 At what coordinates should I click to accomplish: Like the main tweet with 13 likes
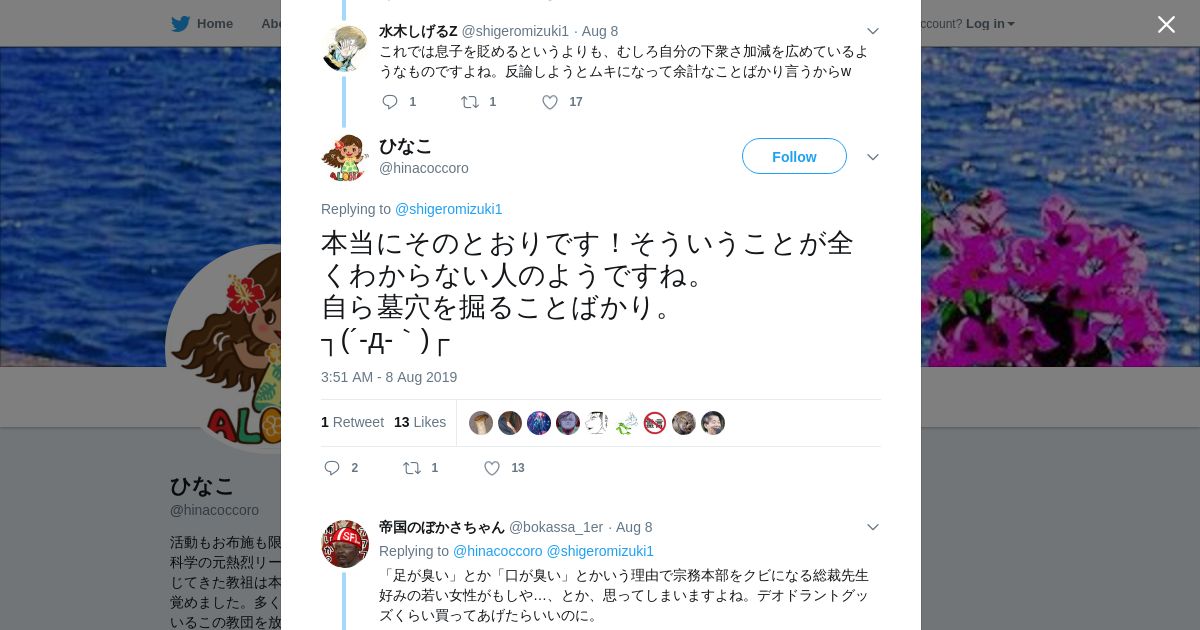[492, 468]
